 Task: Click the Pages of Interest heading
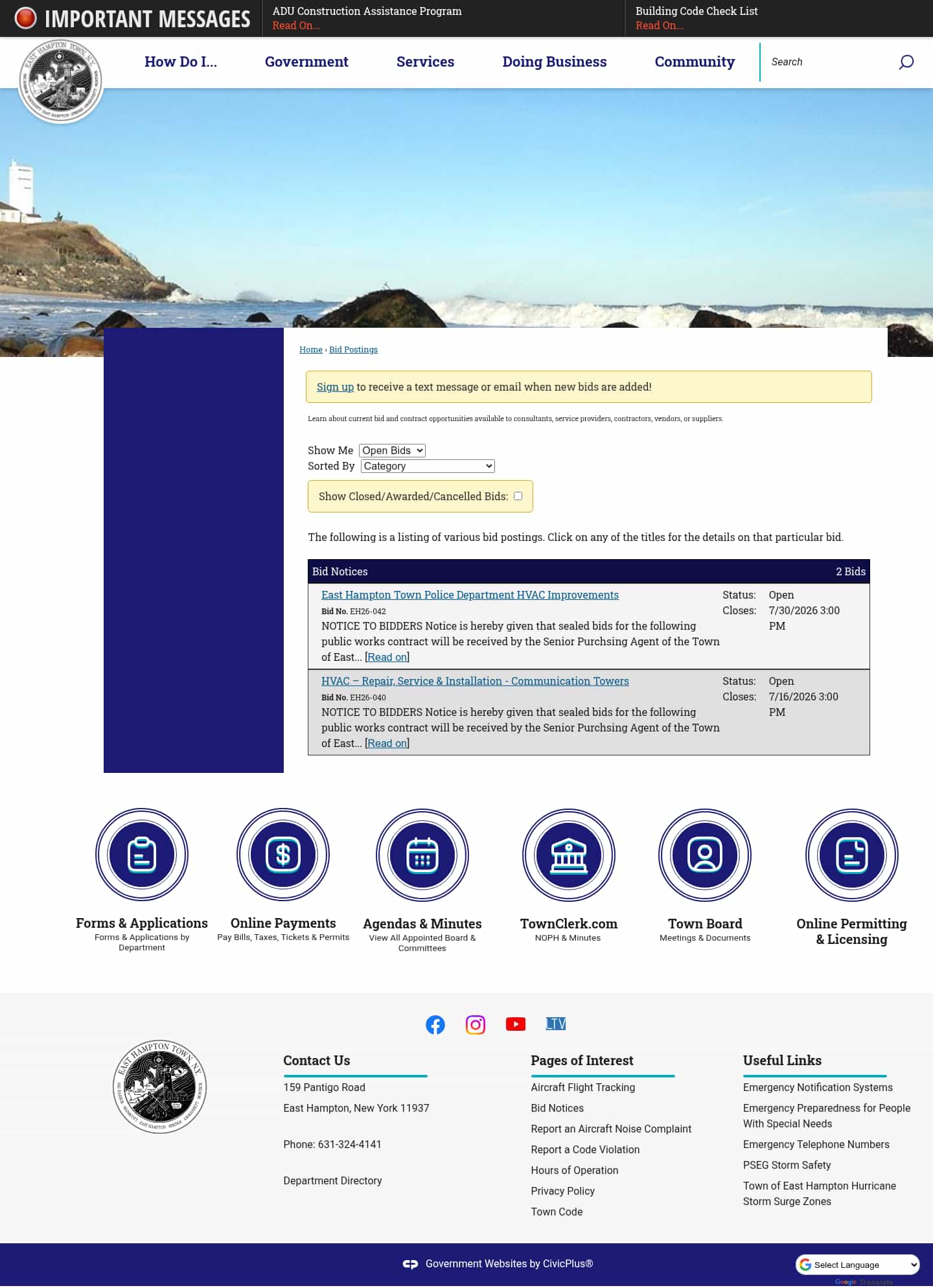coord(582,1061)
